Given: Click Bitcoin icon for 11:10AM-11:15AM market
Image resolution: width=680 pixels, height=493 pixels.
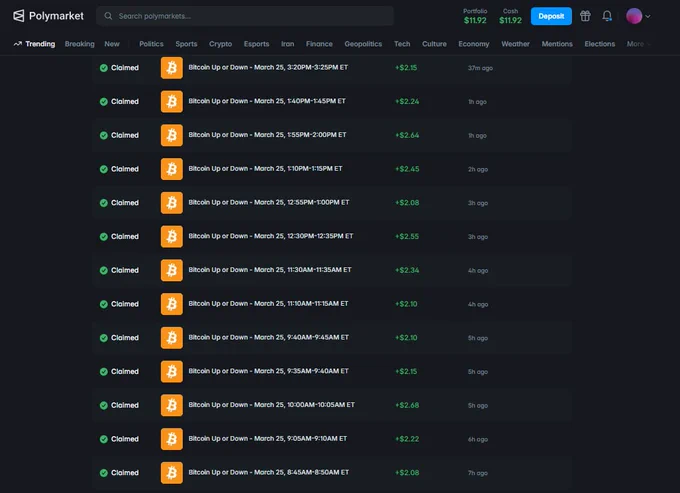Looking at the screenshot, I should [x=172, y=304].
